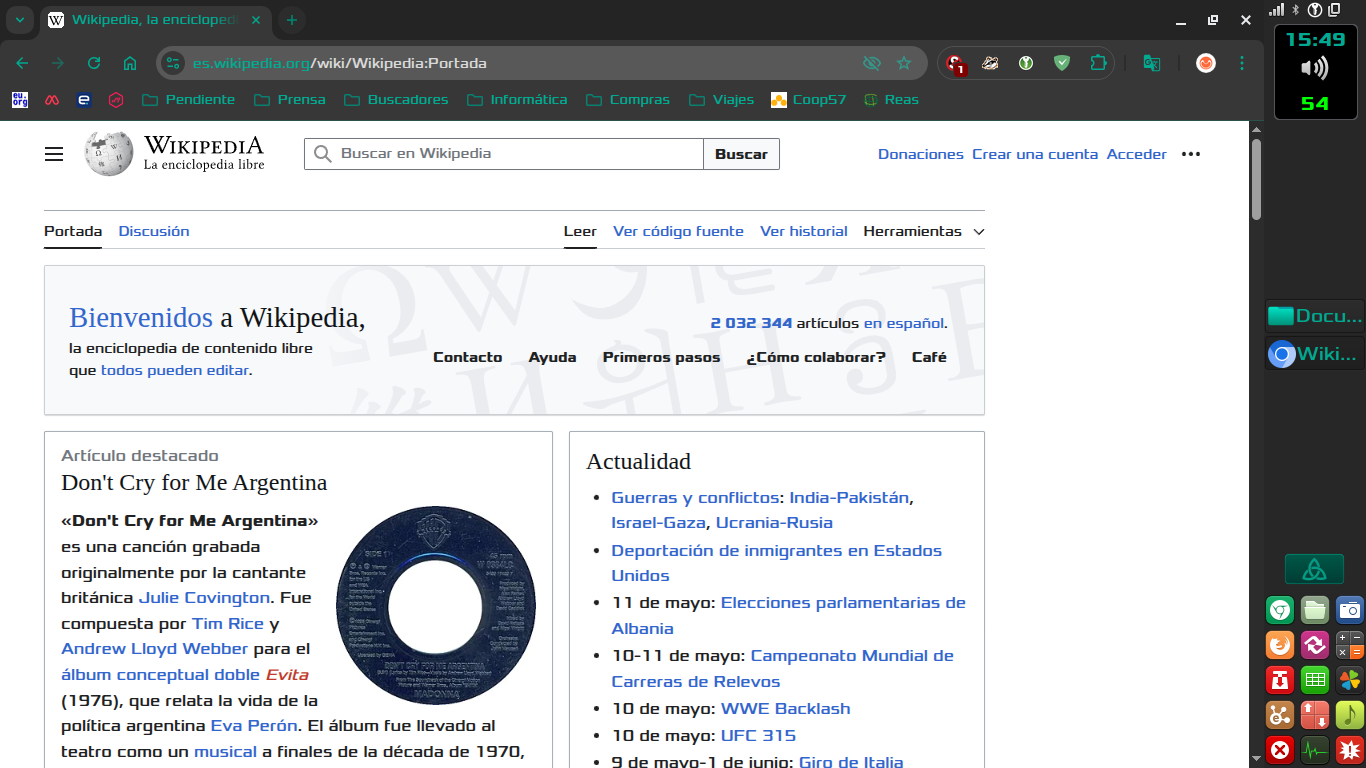
Task: Launch Firefox from the dock
Action: coord(1280,644)
